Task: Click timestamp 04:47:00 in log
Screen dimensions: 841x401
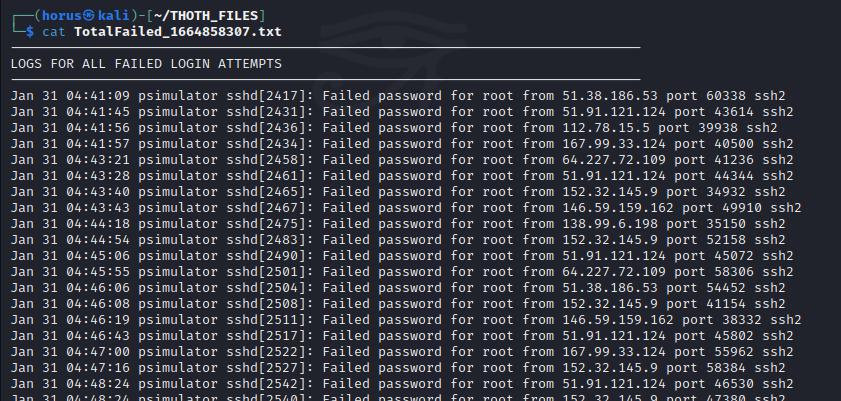Action: click(98, 352)
